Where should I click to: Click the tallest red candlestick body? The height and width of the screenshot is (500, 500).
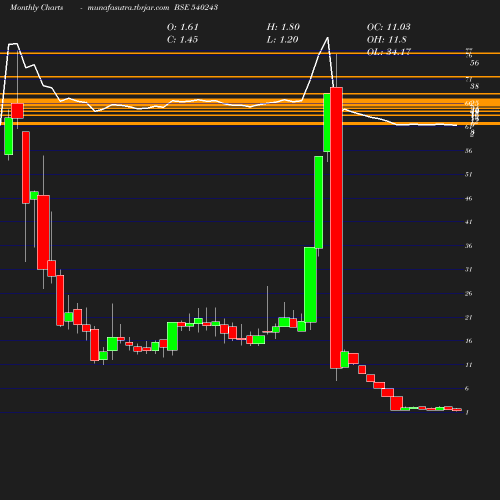(336, 228)
